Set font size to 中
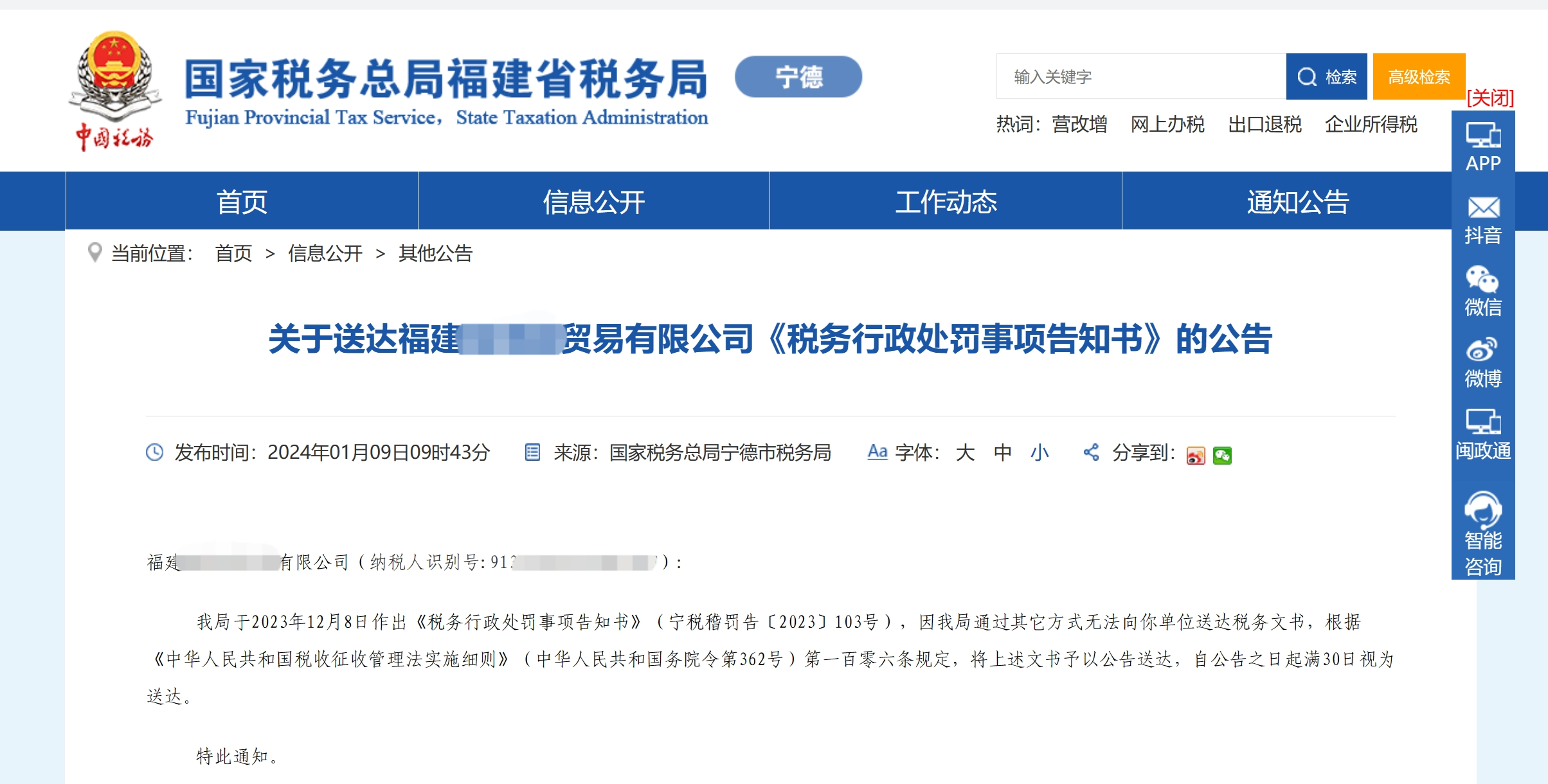 [1002, 452]
